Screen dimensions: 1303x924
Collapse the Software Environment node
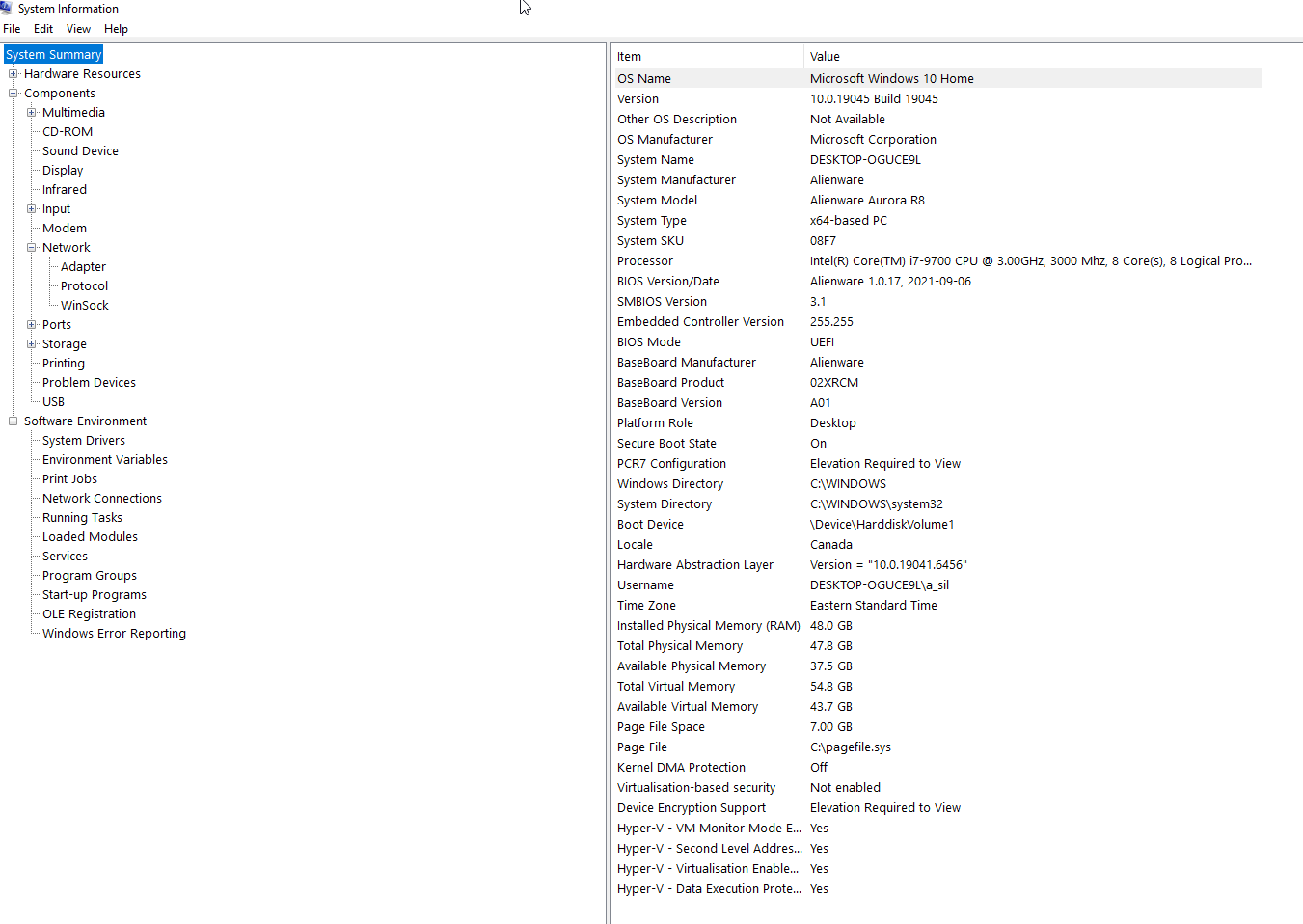coord(14,421)
